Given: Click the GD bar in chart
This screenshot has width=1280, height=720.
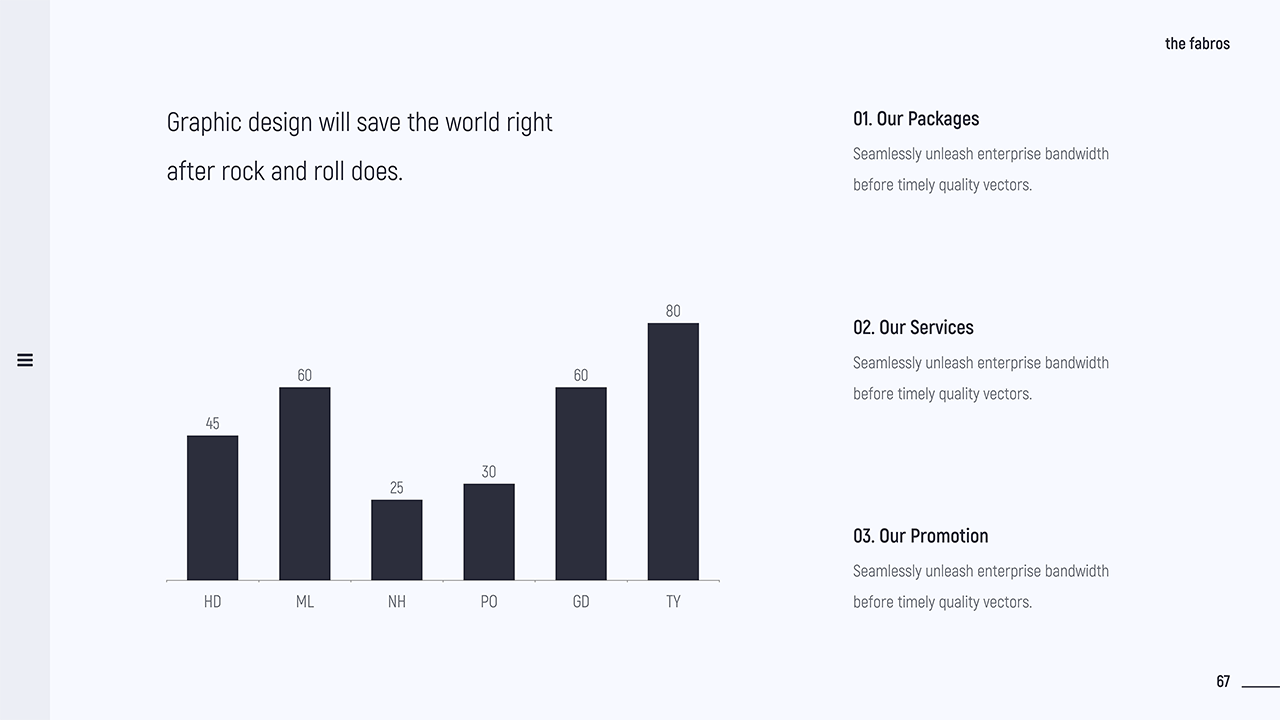Looking at the screenshot, I should [581, 484].
